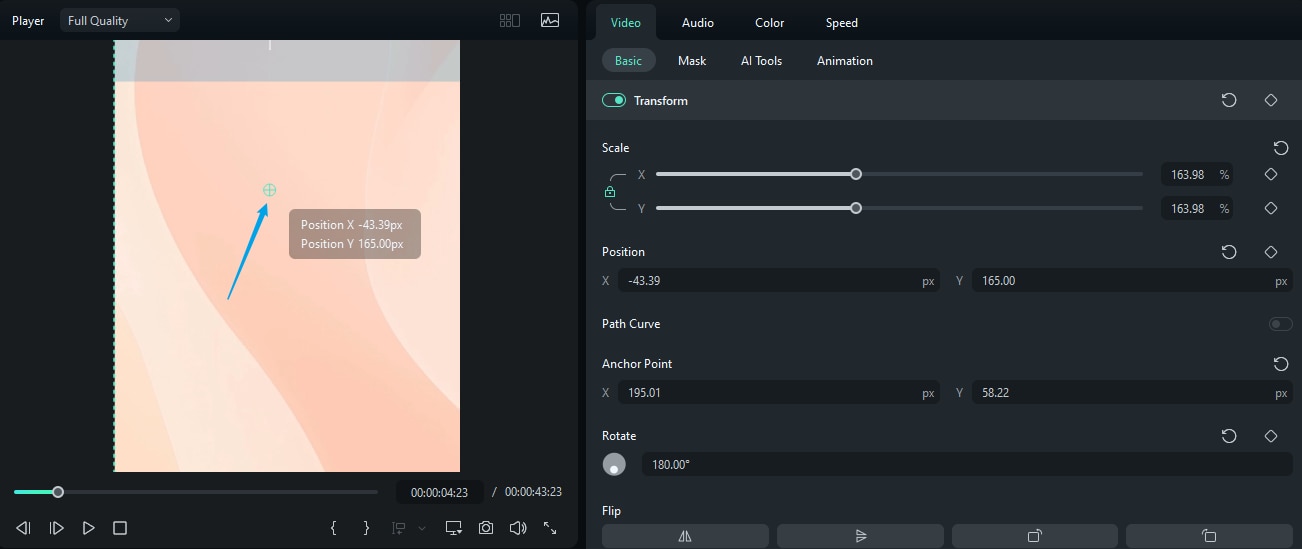Stop the preview playback
Screen dimensions: 1302x549
click(x=120, y=527)
